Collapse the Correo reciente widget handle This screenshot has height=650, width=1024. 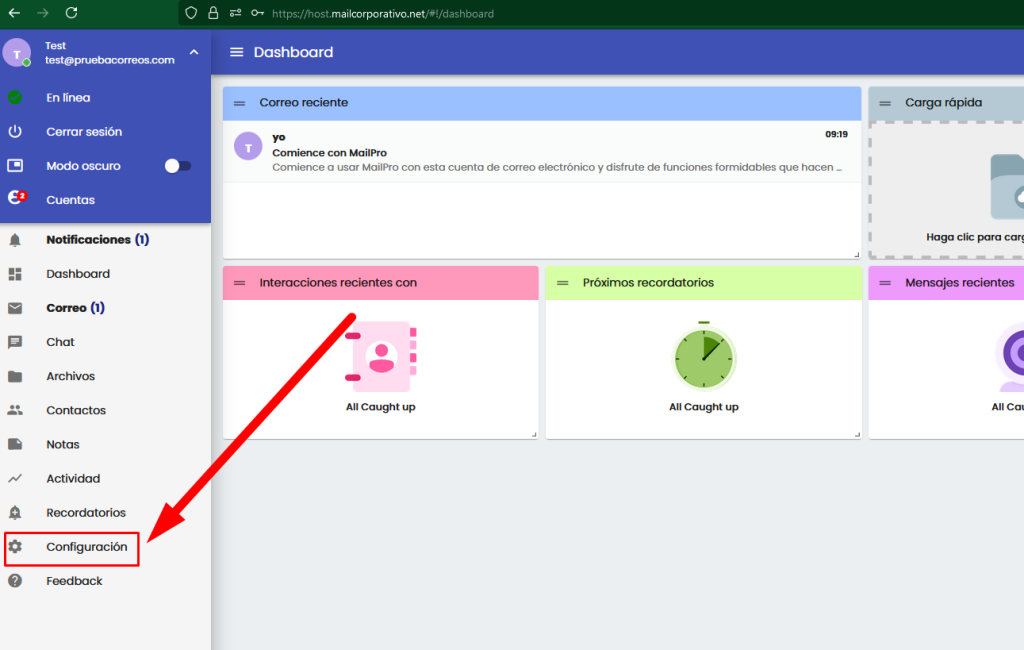click(240, 103)
